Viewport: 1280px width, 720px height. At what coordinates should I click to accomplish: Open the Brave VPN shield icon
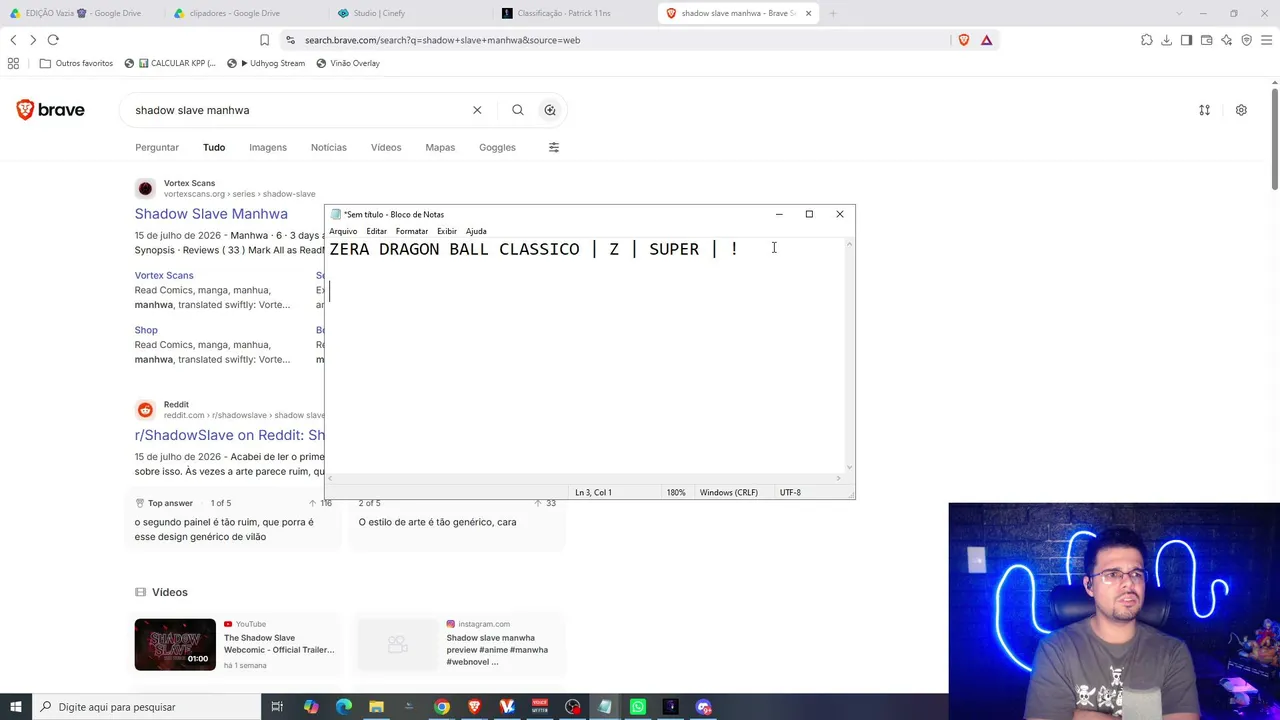(1246, 40)
